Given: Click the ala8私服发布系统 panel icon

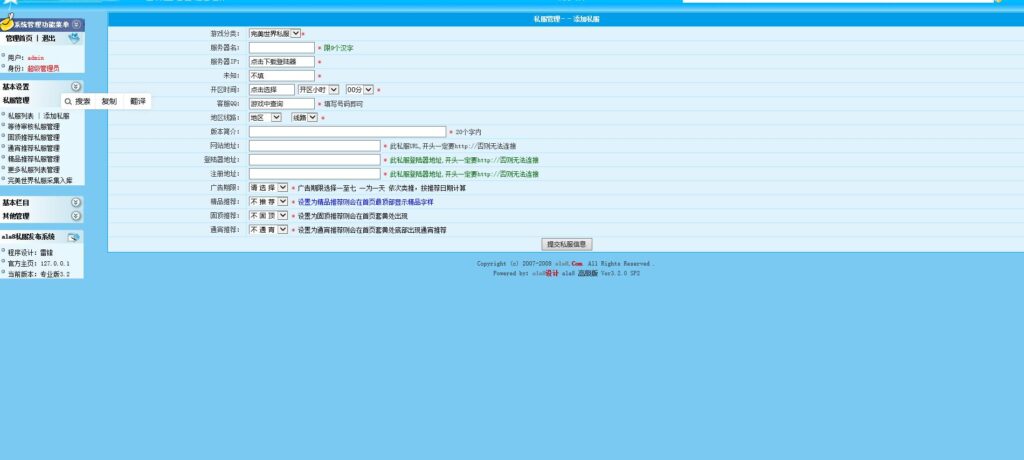Looking at the screenshot, I should [x=73, y=237].
